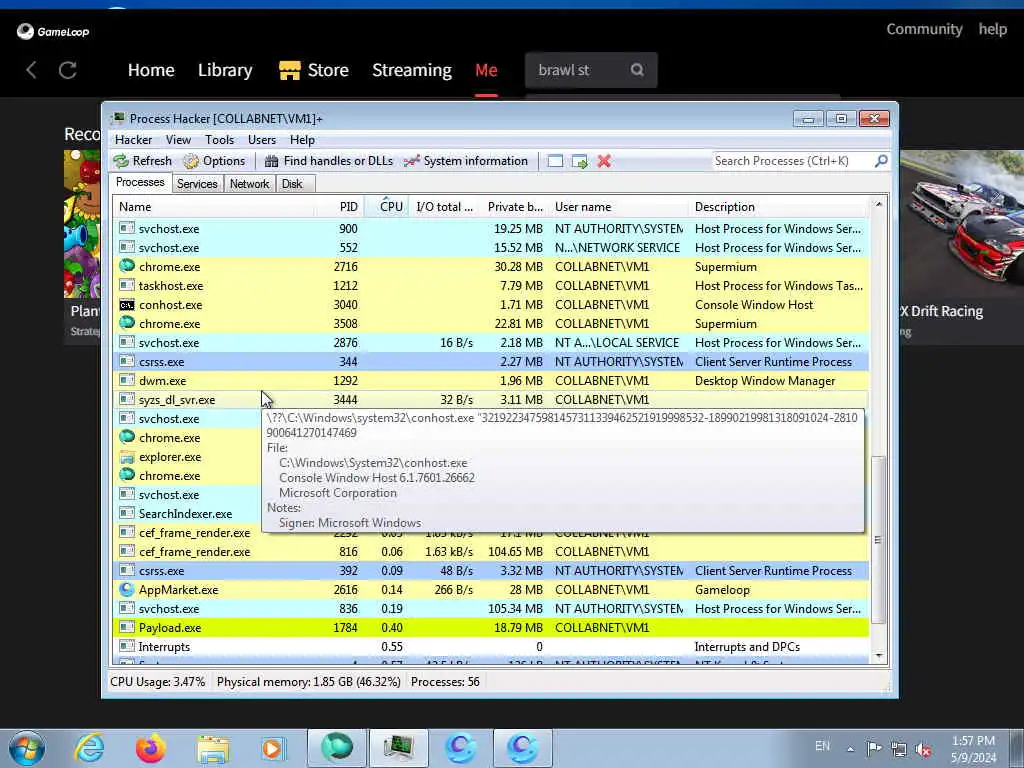
Task: Click the AppMarket.exe Gameloop icon
Action: pyautogui.click(x=127, y=589)
